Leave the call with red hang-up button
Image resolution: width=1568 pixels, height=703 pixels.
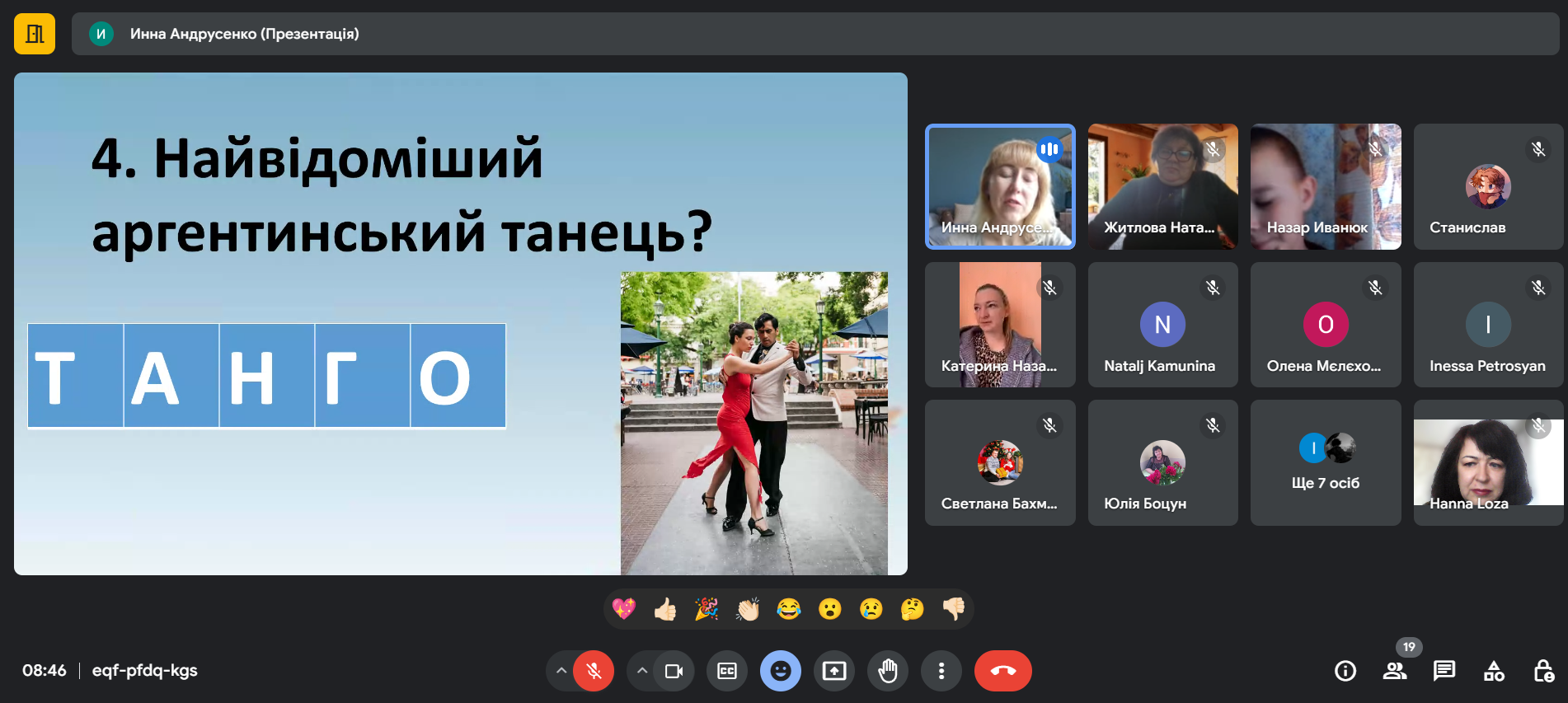[x=1002, y=671]
